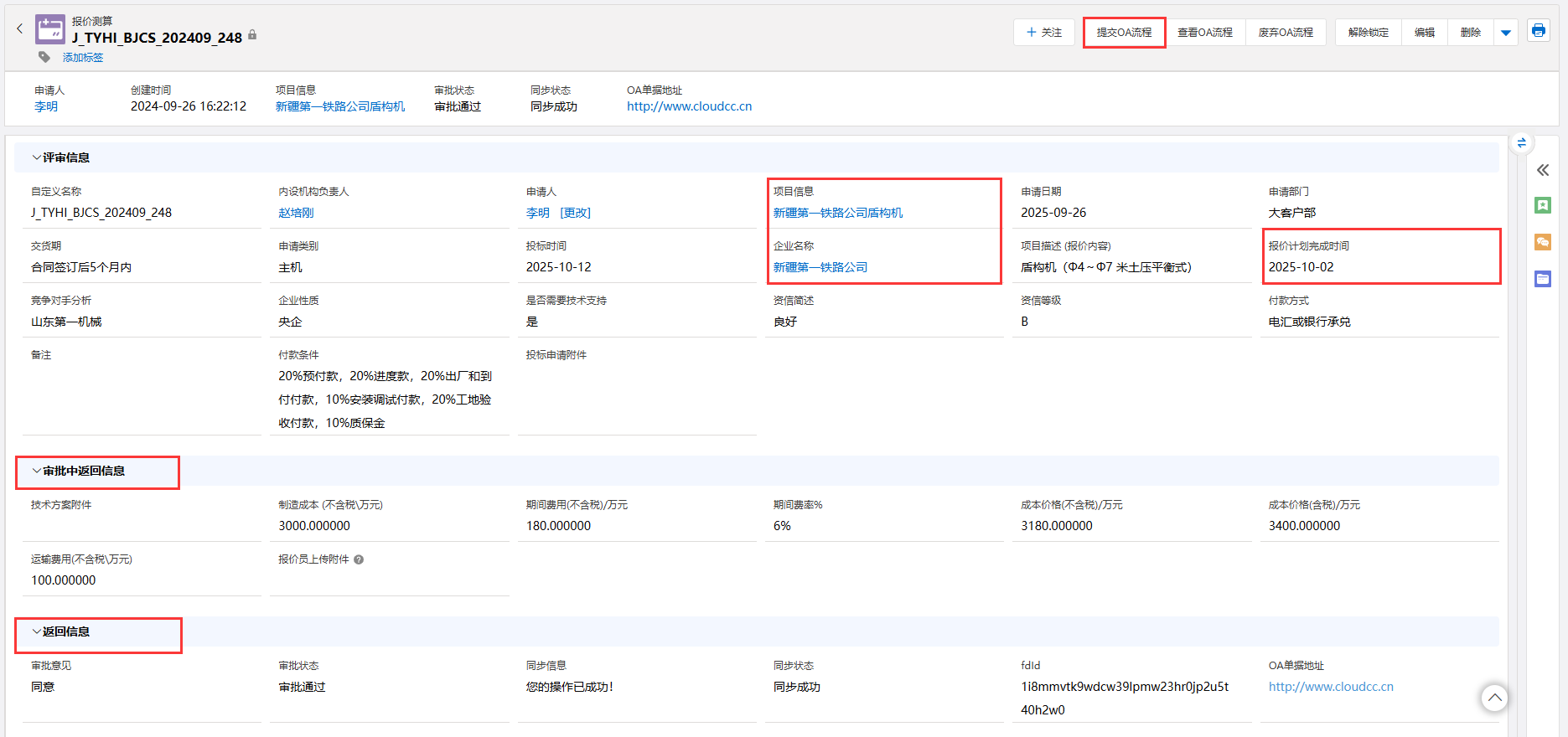Screen dimensions: 1568x737
Task: Open the orange chat icon in the right sidebar
Action: (x=1542, y=242)
